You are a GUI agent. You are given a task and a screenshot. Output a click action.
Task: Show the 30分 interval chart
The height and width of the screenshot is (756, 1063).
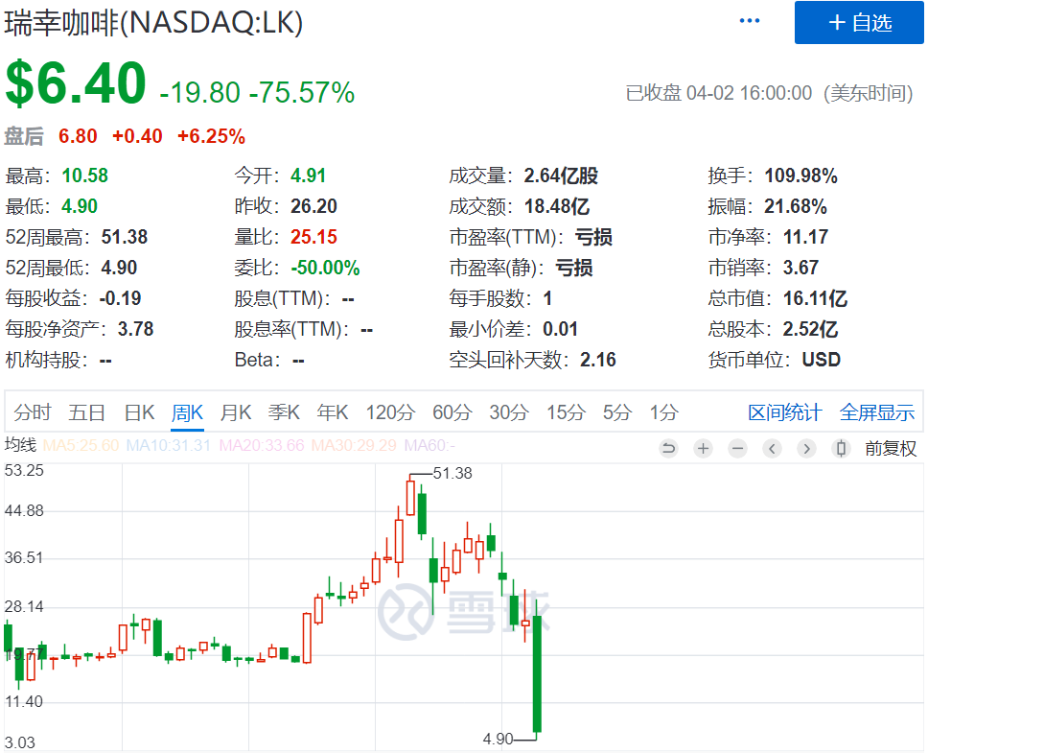[508, 412]
